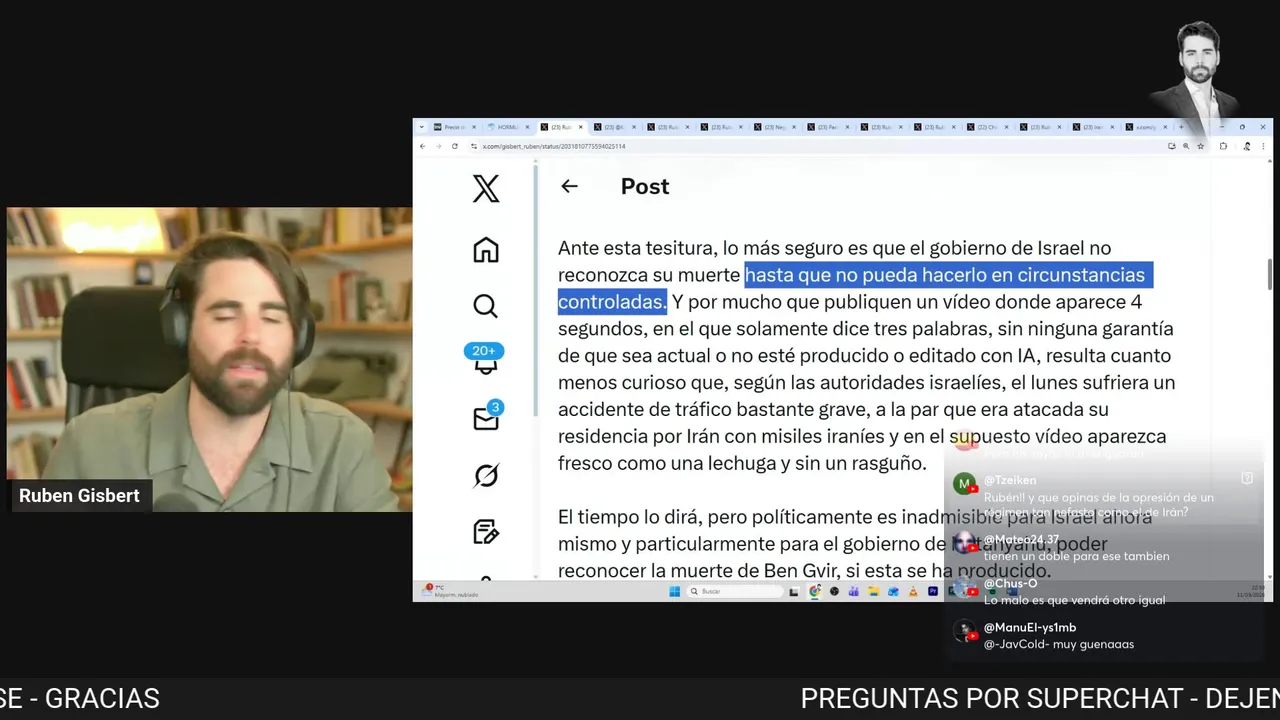This screenshot has width=1280, height=720.
Task: Open Explore with the magnifier icon
Action: tap(486, 306)
